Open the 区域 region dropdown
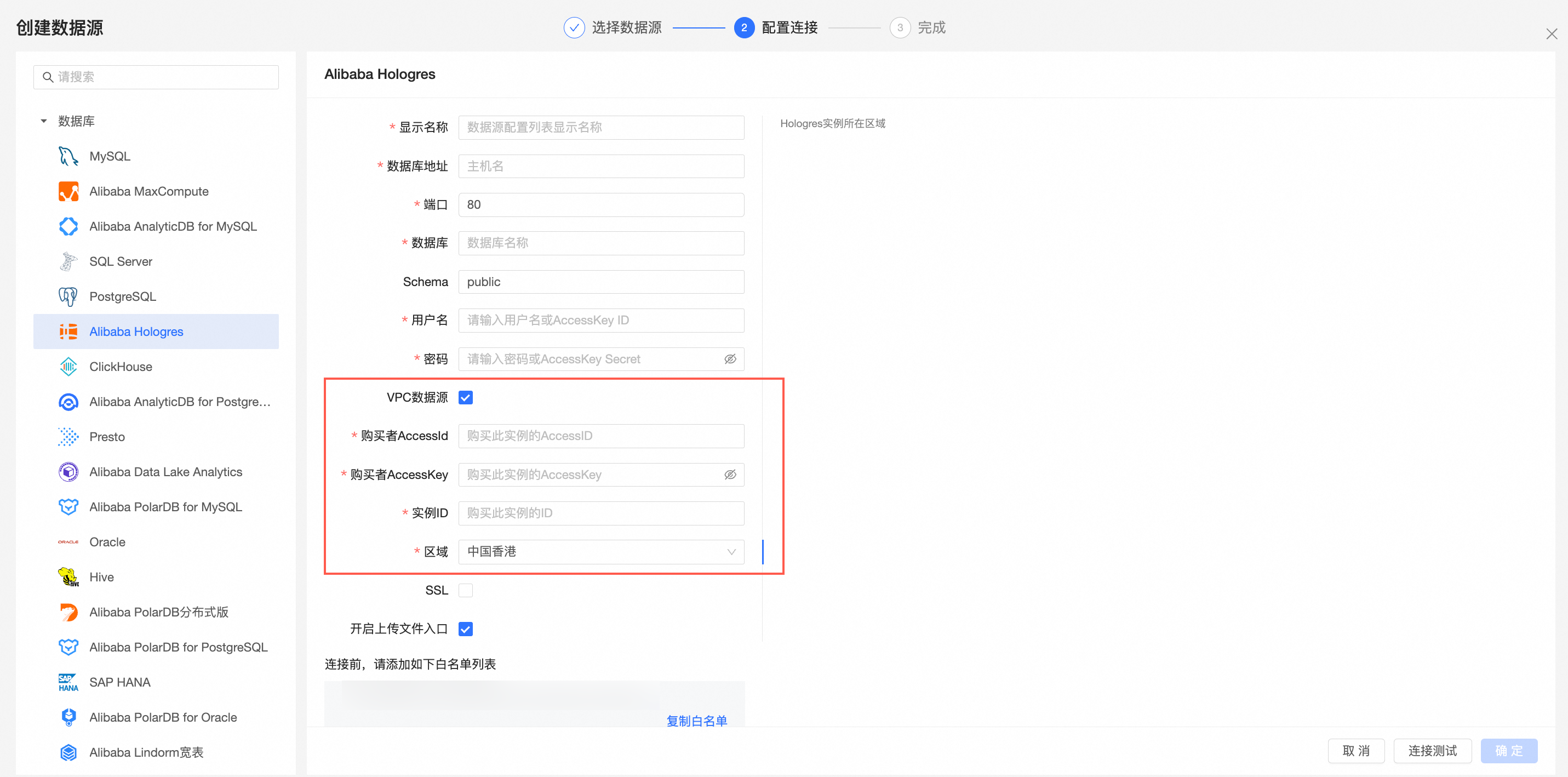The height and width of the screenshot is (777, 1568). coord(601,552)
